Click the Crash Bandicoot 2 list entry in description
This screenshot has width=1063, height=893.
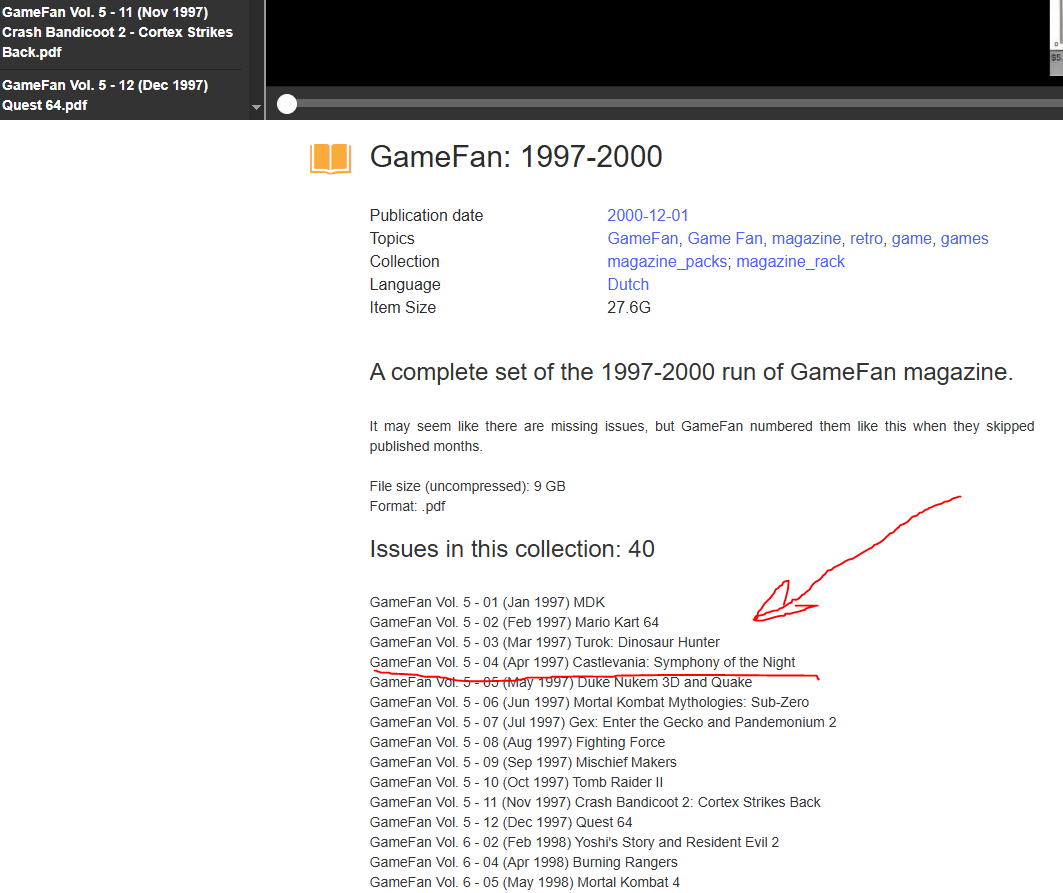pyautogui.click(x=595, y=802)
